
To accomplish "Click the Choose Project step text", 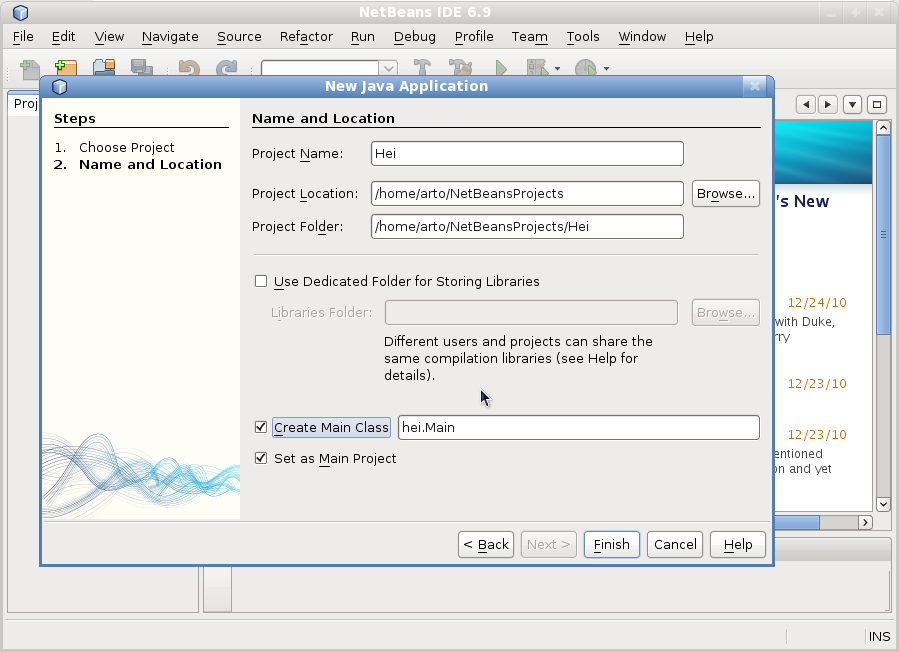I will [x=127, y=147].
